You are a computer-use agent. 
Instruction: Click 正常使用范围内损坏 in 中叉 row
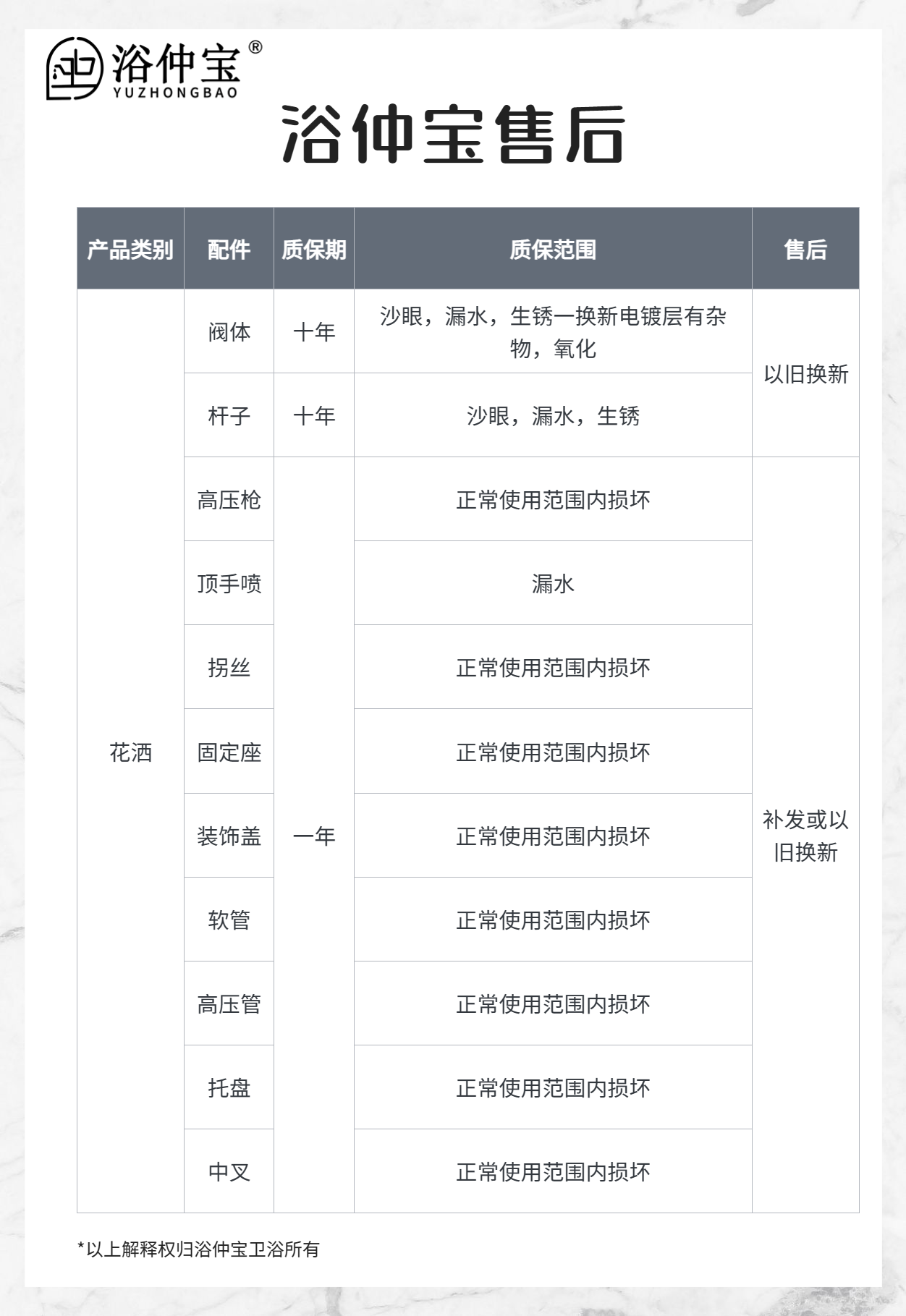tap(553, 1172)
